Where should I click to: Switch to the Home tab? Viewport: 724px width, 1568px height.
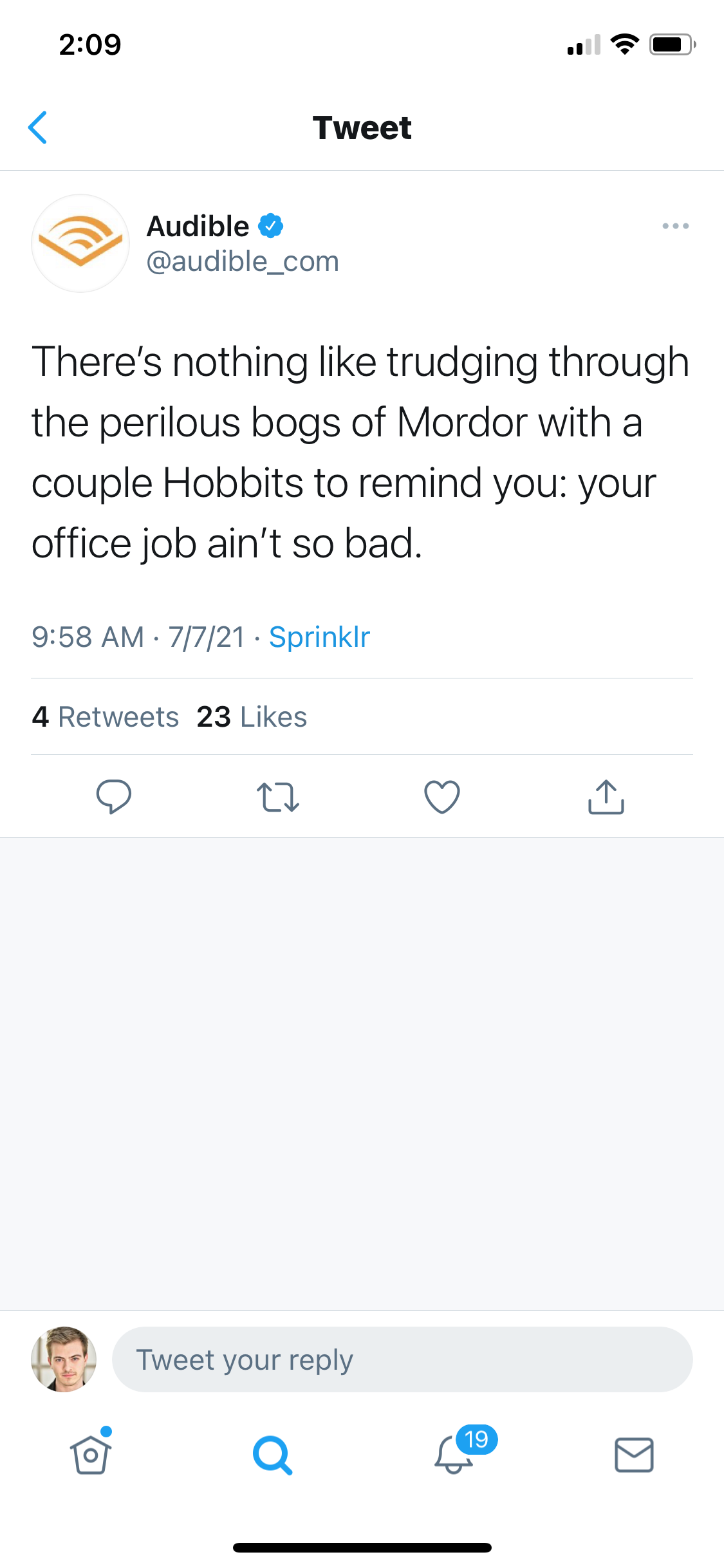coord(91,1455)
